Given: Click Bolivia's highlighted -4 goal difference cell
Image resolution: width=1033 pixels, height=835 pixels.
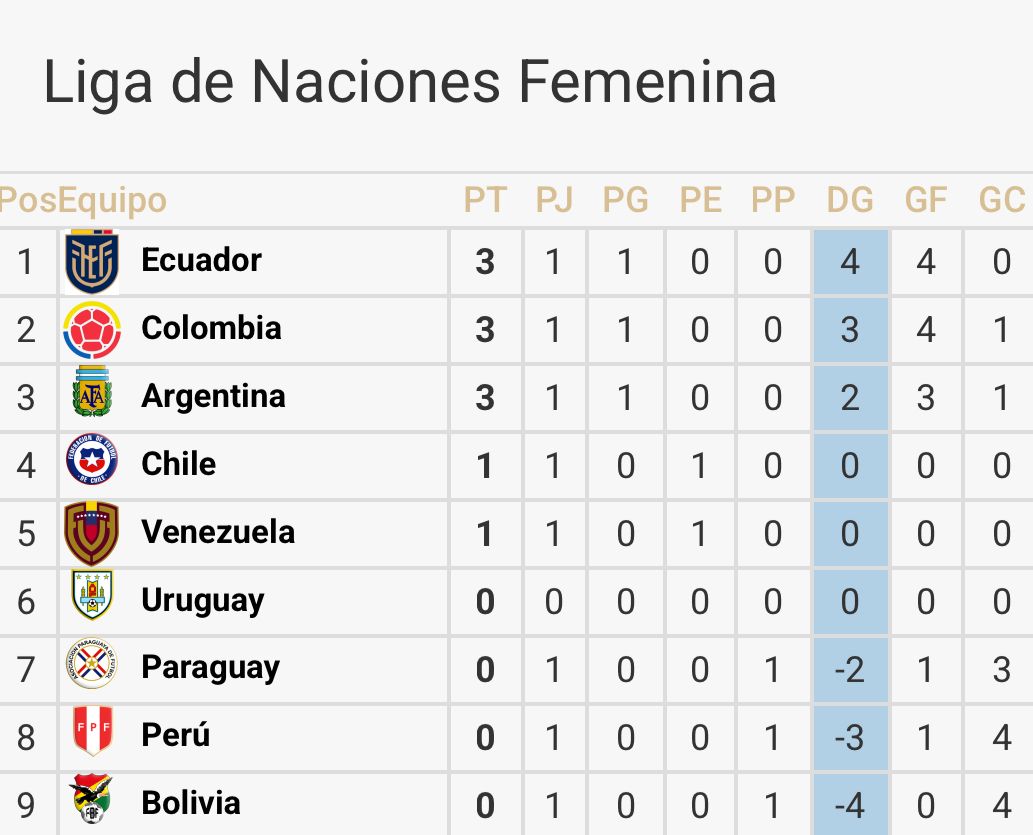Looking at the screenshot, I should 850,804.
